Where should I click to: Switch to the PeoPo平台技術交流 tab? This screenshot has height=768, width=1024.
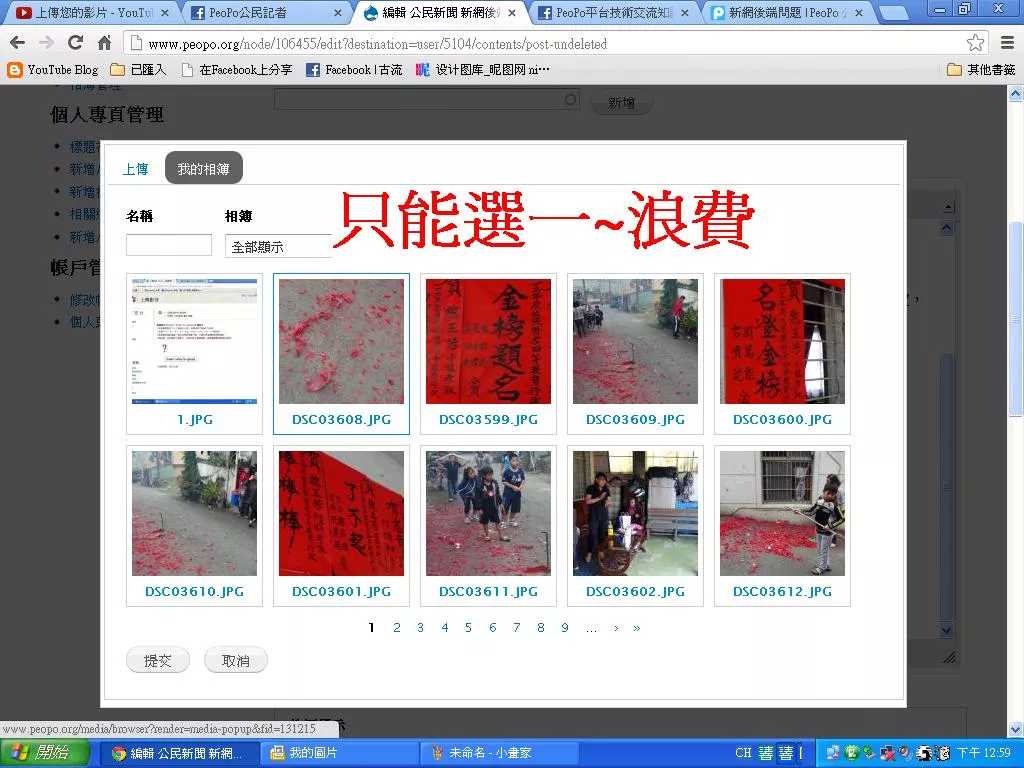613,12
